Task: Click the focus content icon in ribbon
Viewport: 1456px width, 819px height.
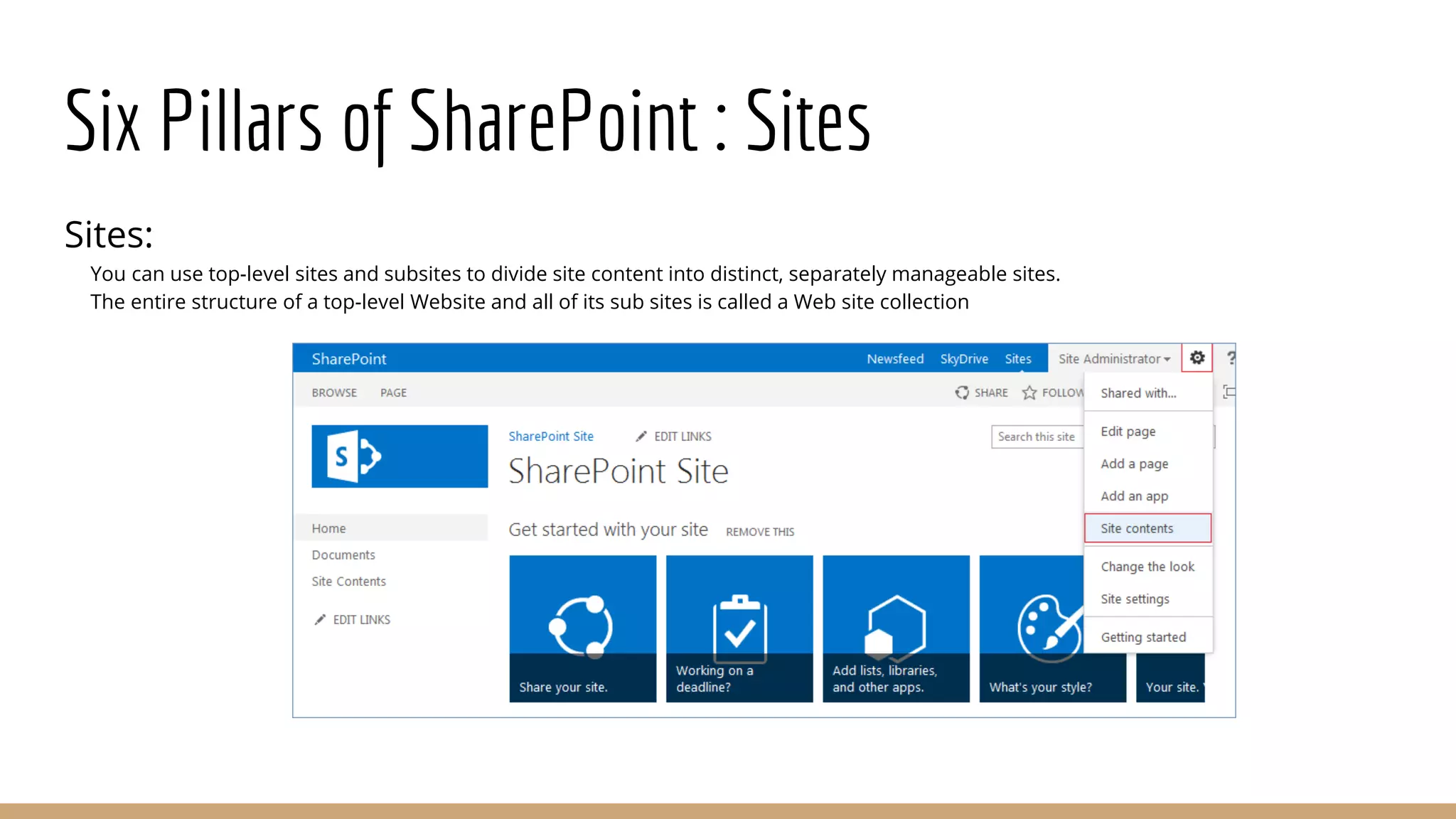Action: (x=1228, y=392)
